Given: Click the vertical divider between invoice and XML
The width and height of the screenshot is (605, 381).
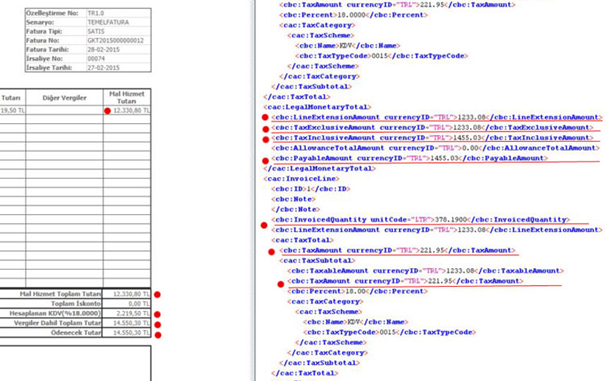Looking at the screenshot, I should point(254,190).
